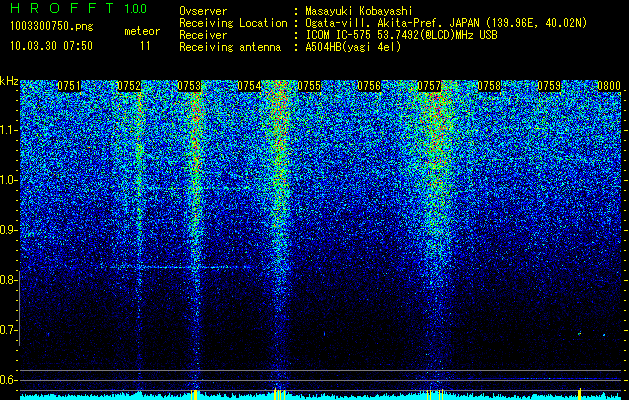The width and height of the screenshot is (629, 400).
Task: Click the 0800 time marker
Action: coord(609,86)
